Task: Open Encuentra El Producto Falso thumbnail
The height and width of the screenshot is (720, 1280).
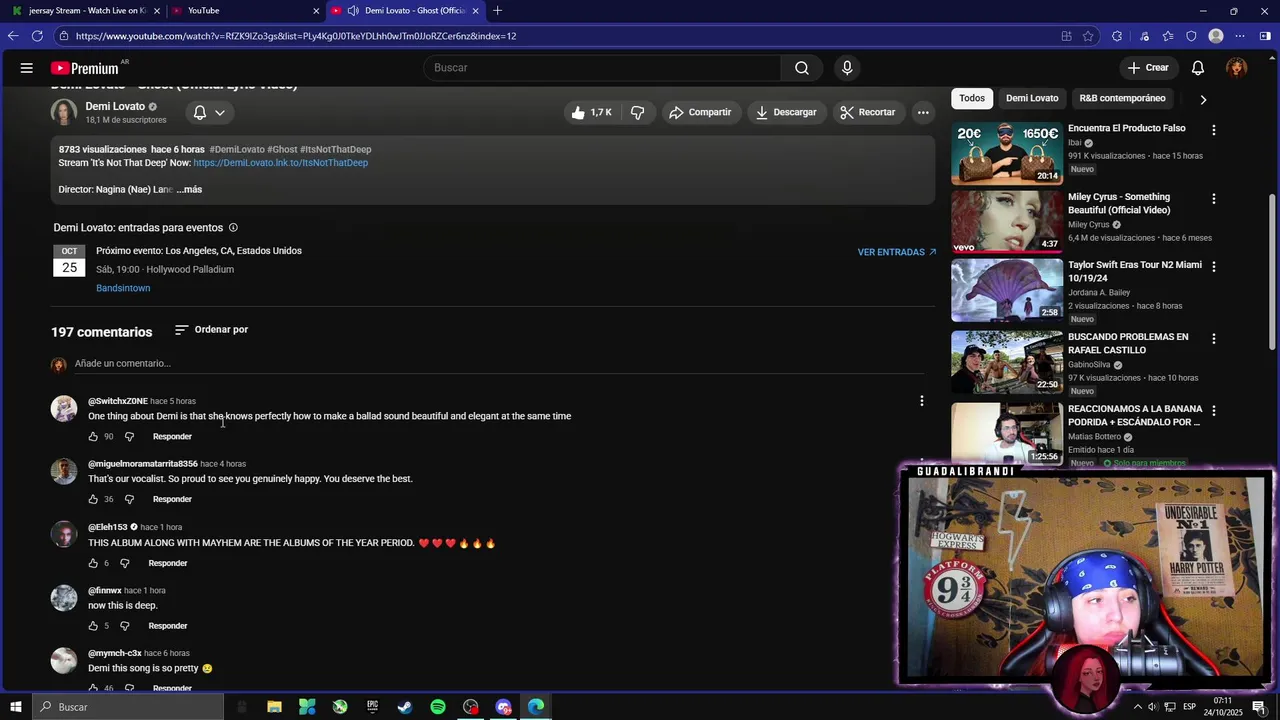Action: click(x=1007, y=154)
